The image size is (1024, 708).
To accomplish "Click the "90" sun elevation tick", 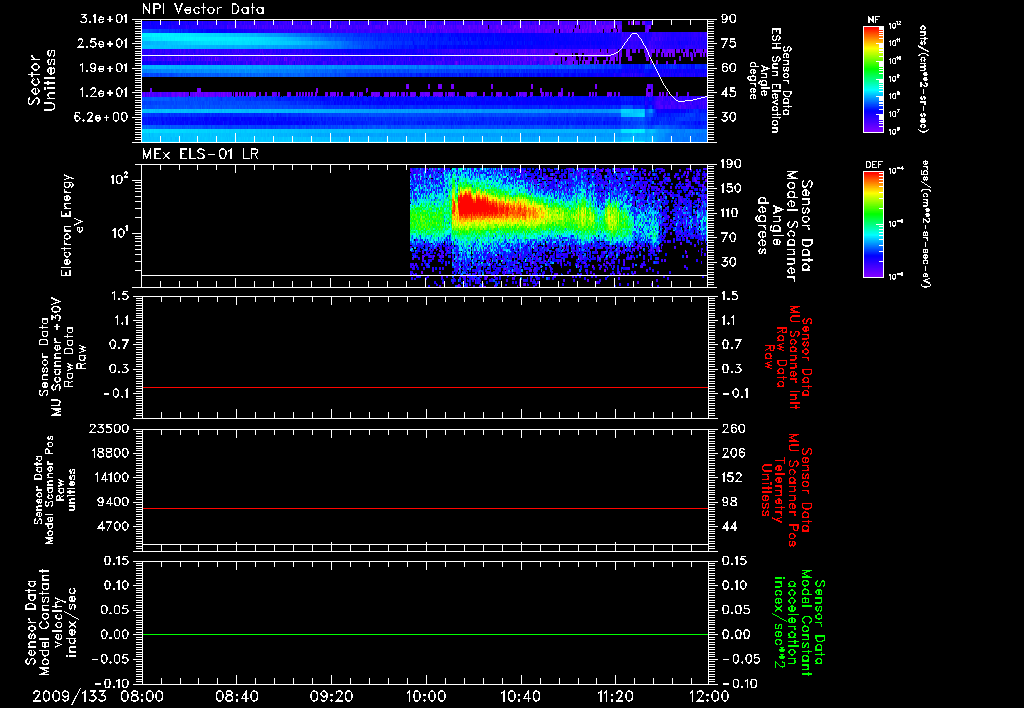I will coord(729,19).
